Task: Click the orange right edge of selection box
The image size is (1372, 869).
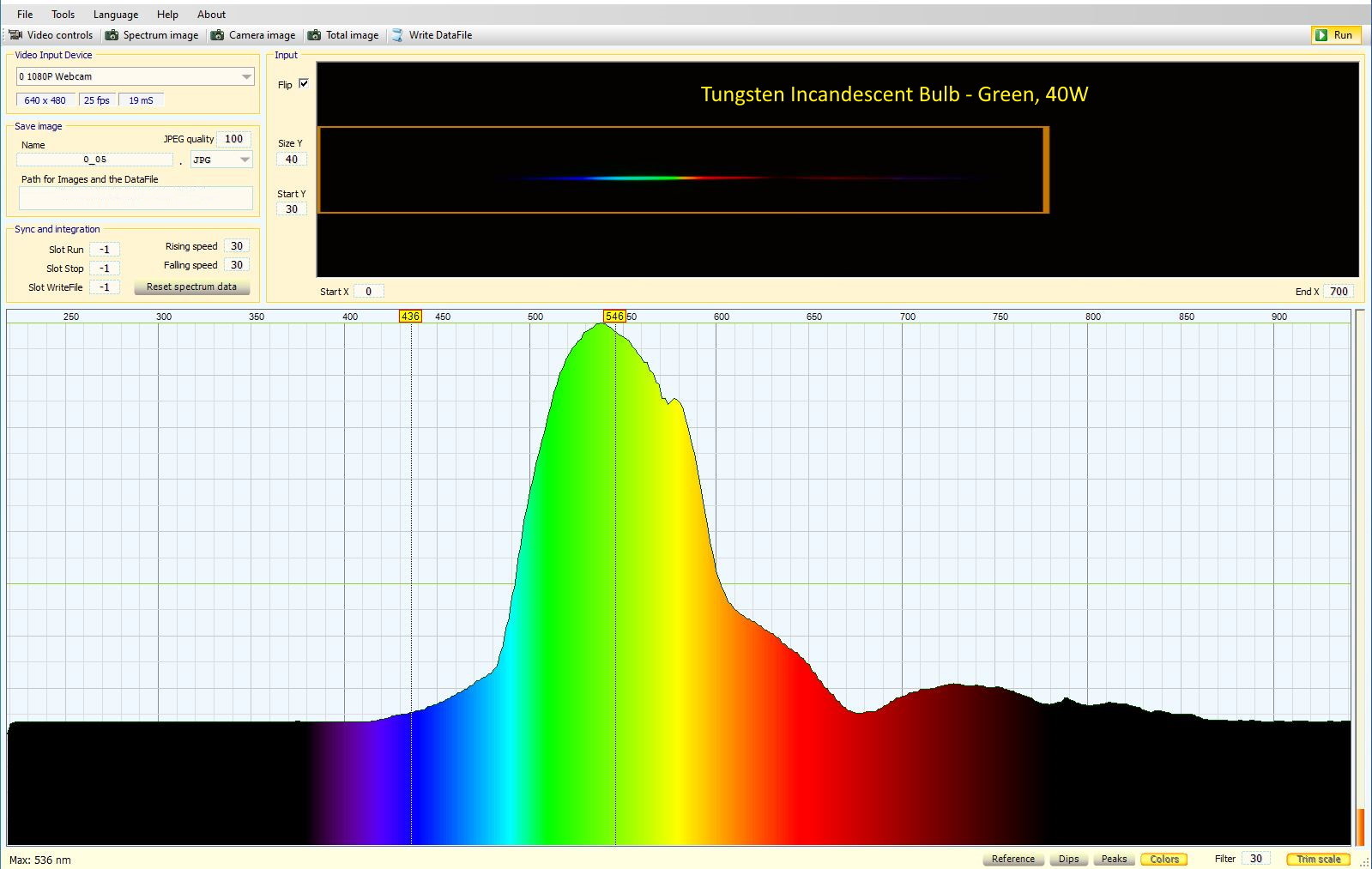Action: [x=1046, y=170]
